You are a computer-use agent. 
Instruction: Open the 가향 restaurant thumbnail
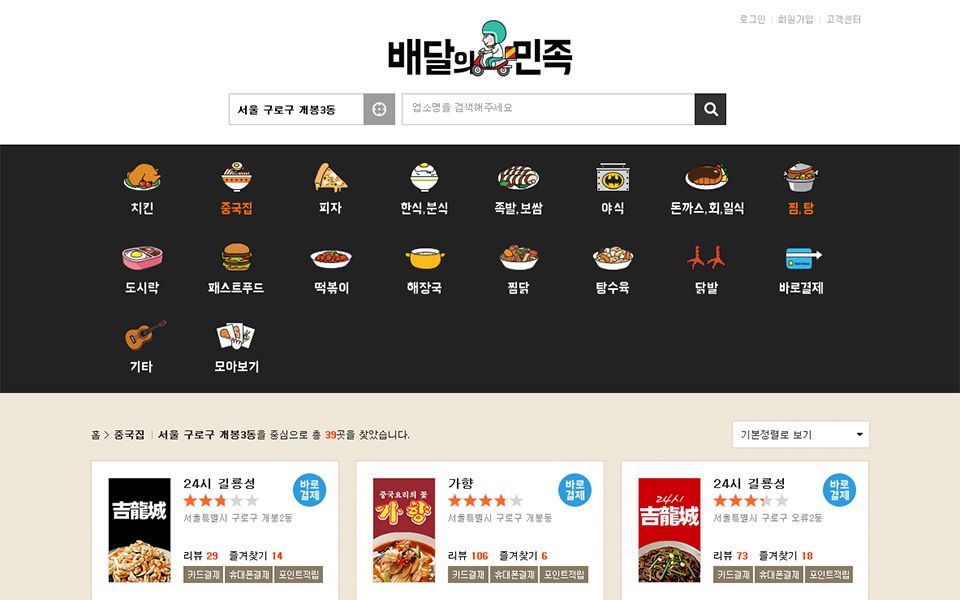[404, 530]
